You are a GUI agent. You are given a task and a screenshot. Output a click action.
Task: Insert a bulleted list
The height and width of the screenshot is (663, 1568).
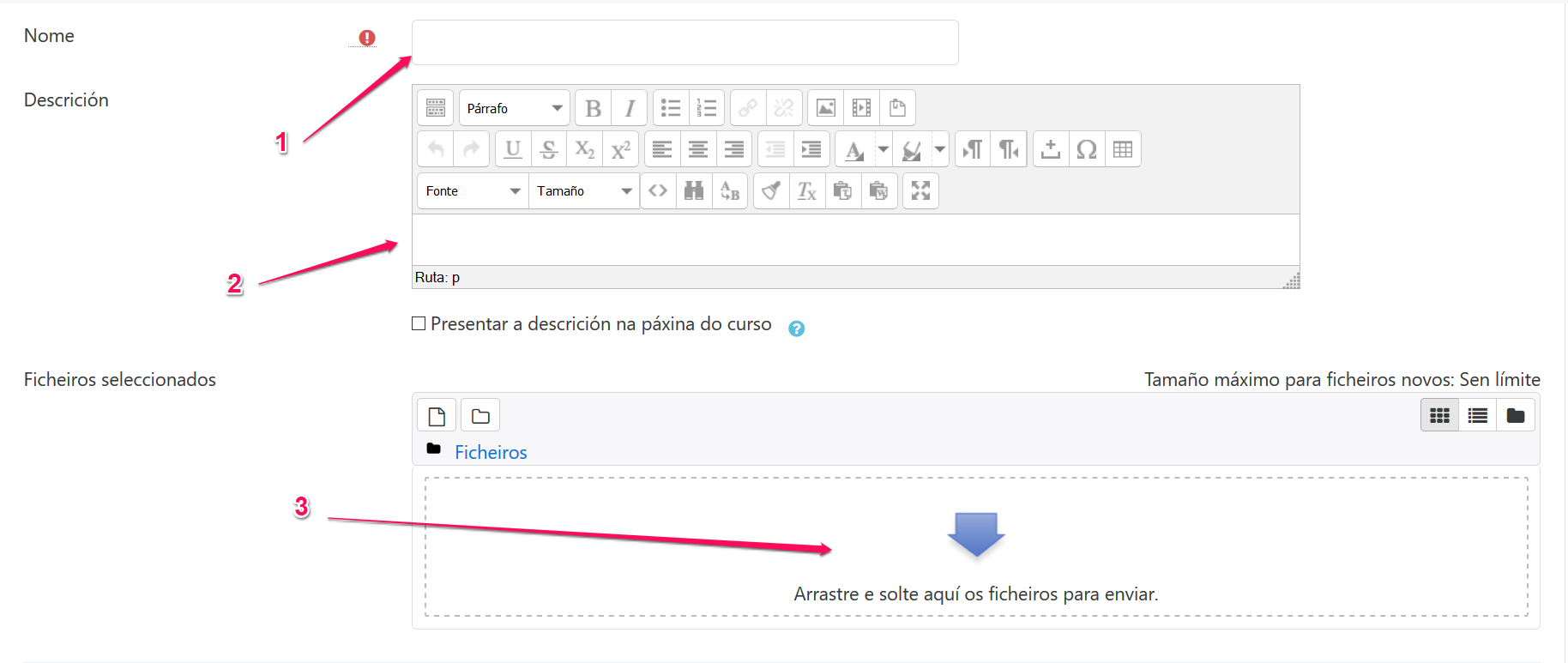(x=671, y=108)
